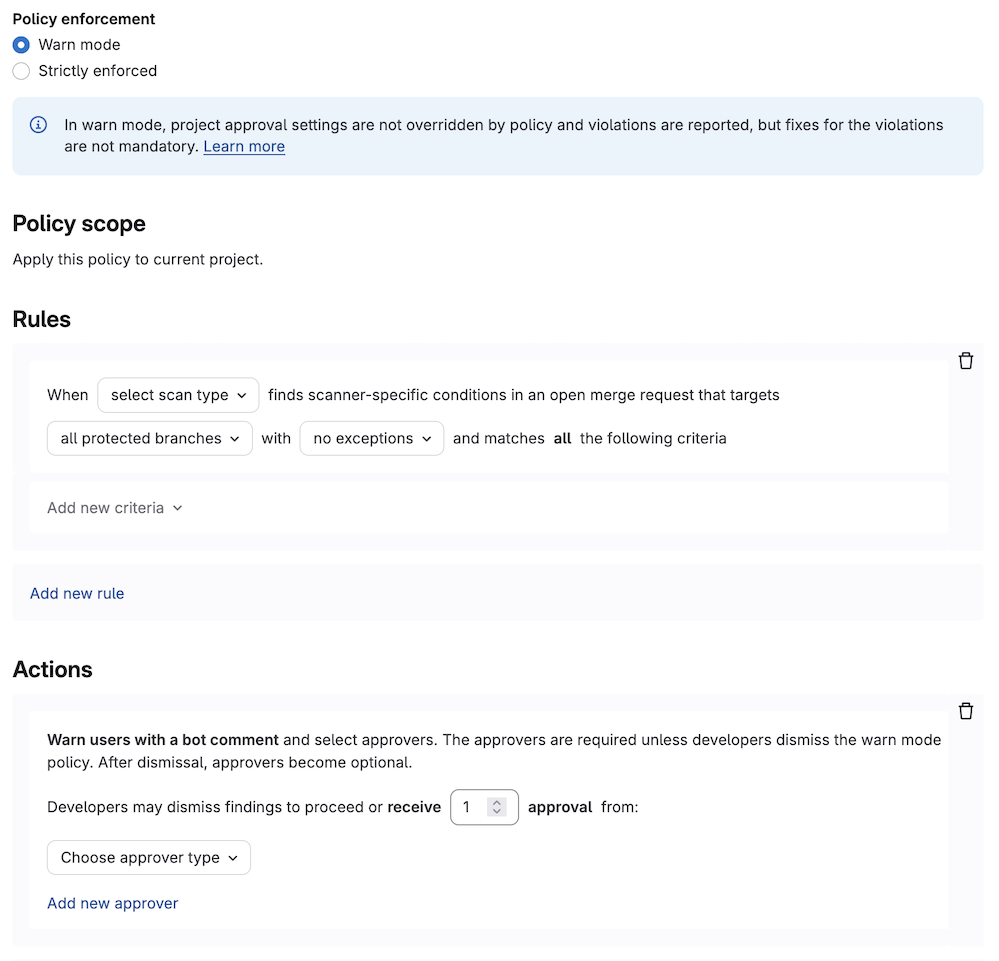Image resolution: width=999 pixels, height=961 pixels.
Task: Click Add new rule
Action: 77,593
